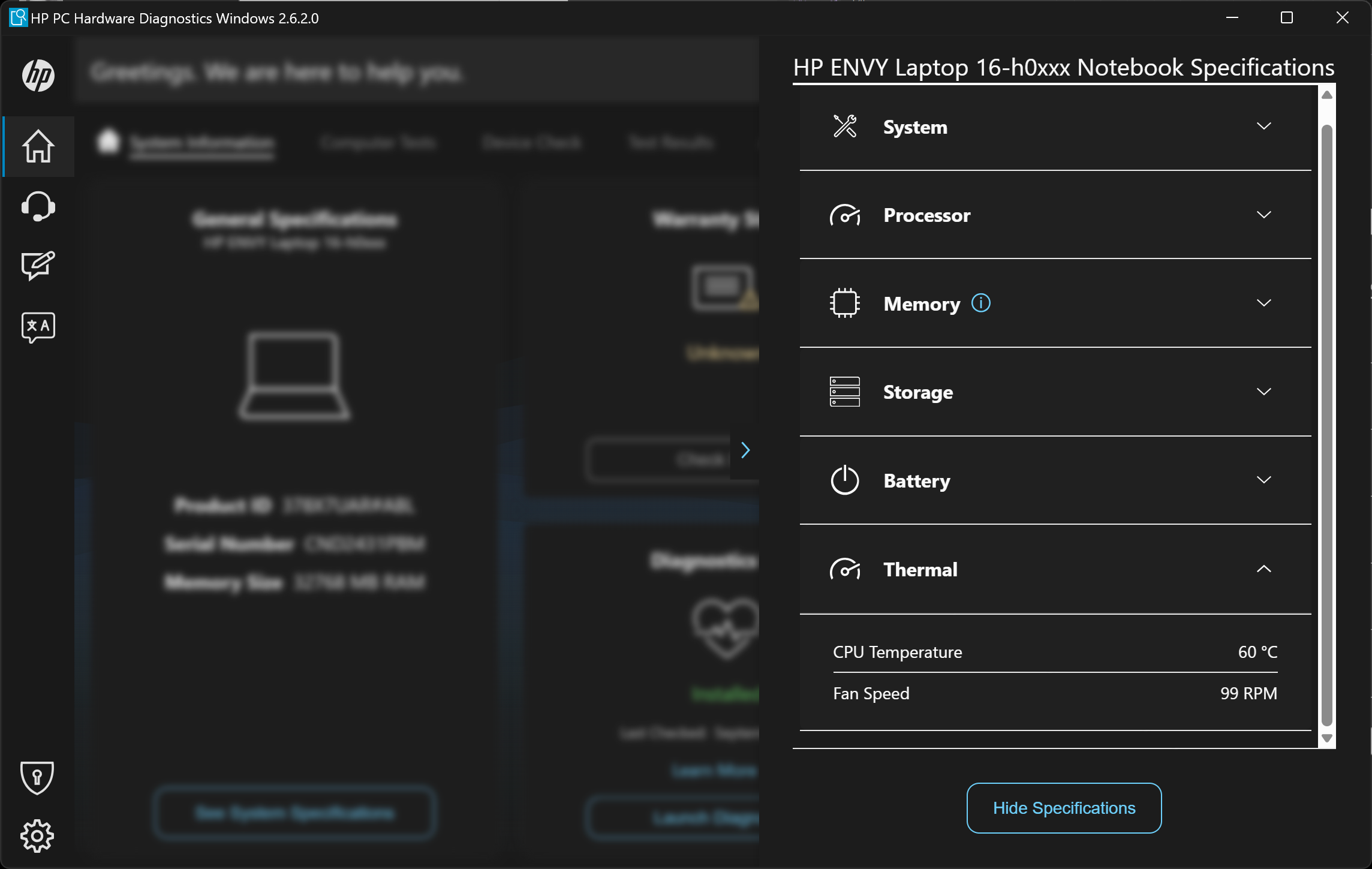Screen dimensions: 1372x869
Task: Click the HP Diagnostics title bar app icon
Action: (x=19, y=17)
